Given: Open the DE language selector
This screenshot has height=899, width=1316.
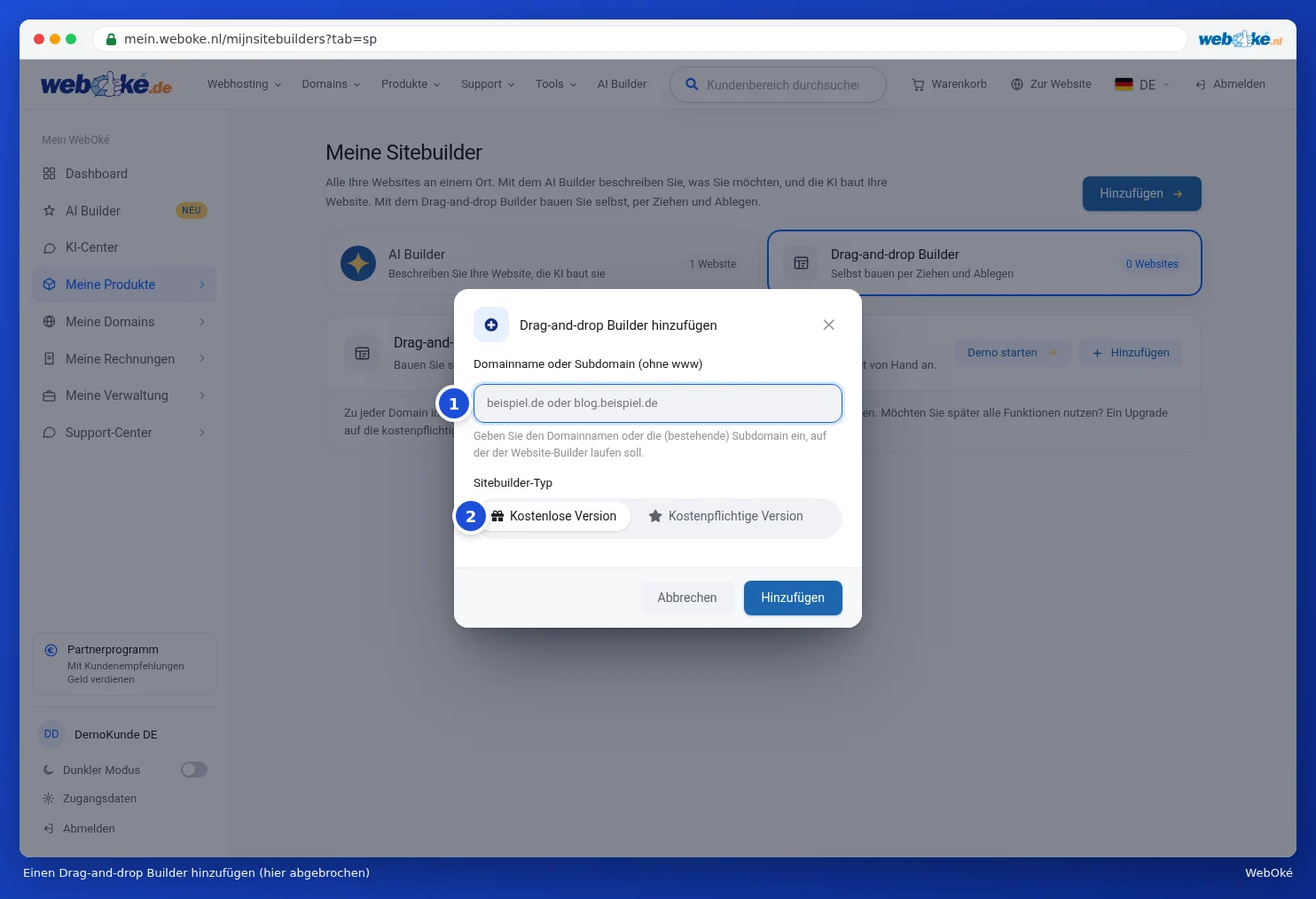Looking at the screenshot, I should click(1142, 84).
